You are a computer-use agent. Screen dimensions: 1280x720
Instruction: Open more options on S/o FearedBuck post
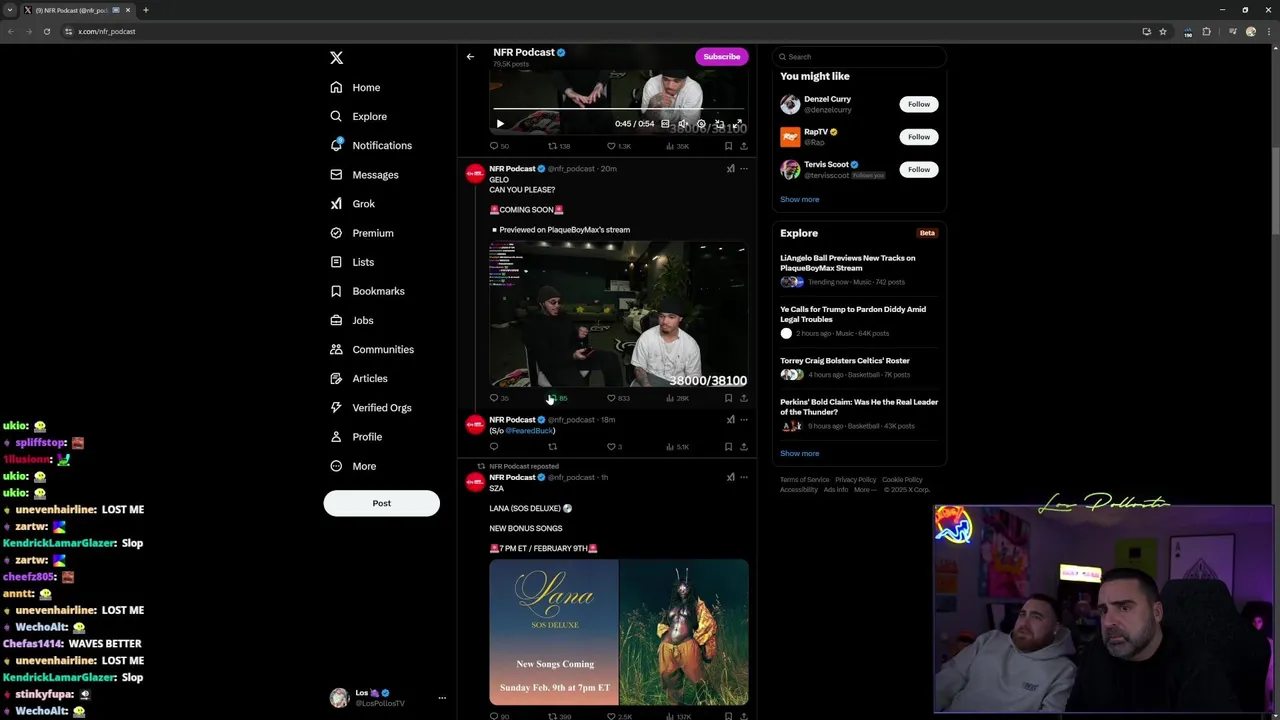pos(743,420)
